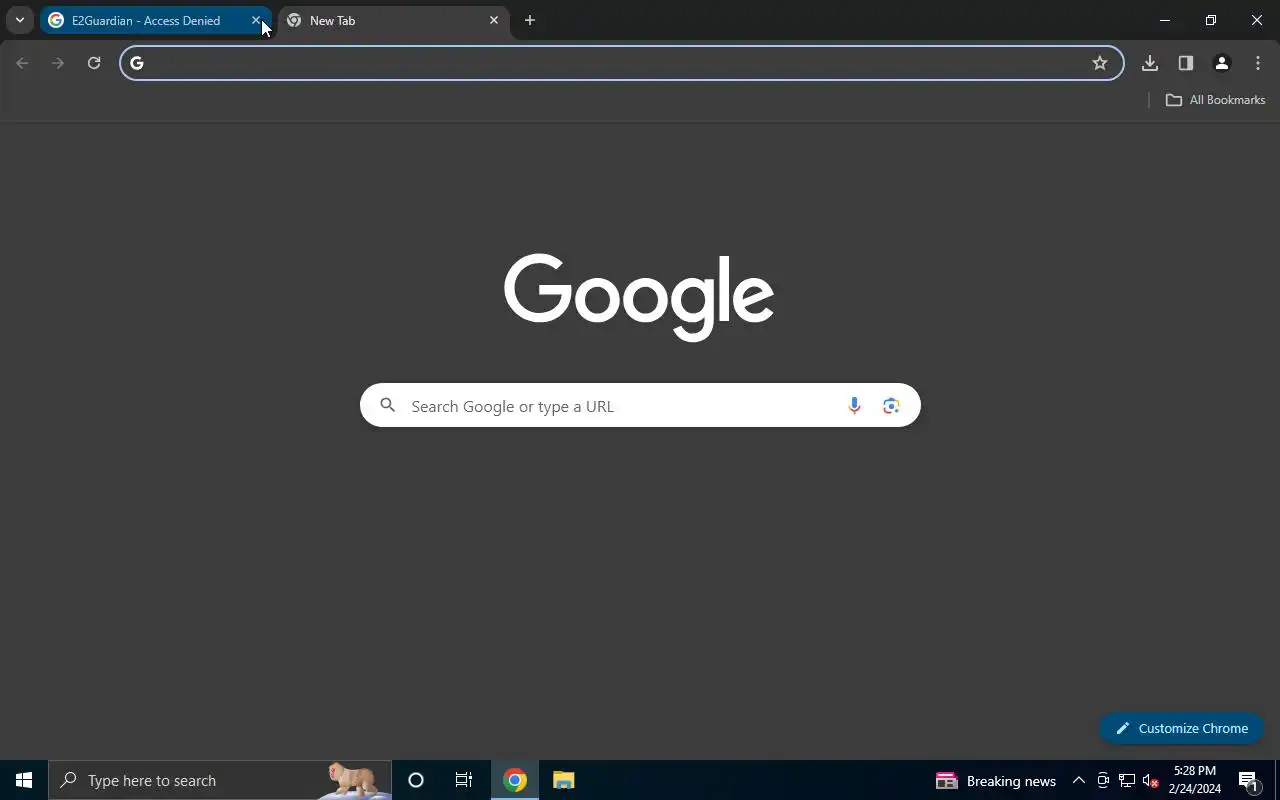Select the New Tab tab
This screenshot has height=800, width=1280.
[x=392, y=20]
